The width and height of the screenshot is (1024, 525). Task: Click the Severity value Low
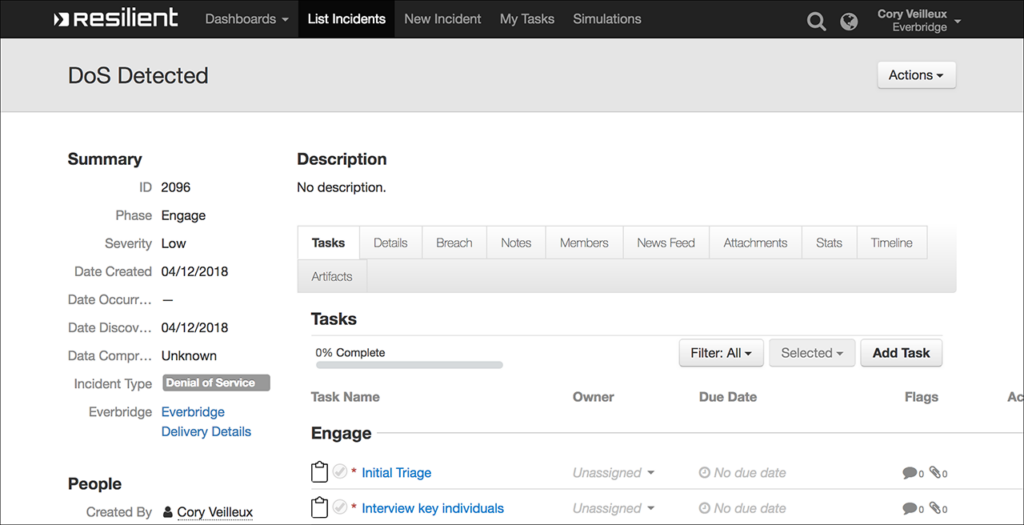point(174,244)
